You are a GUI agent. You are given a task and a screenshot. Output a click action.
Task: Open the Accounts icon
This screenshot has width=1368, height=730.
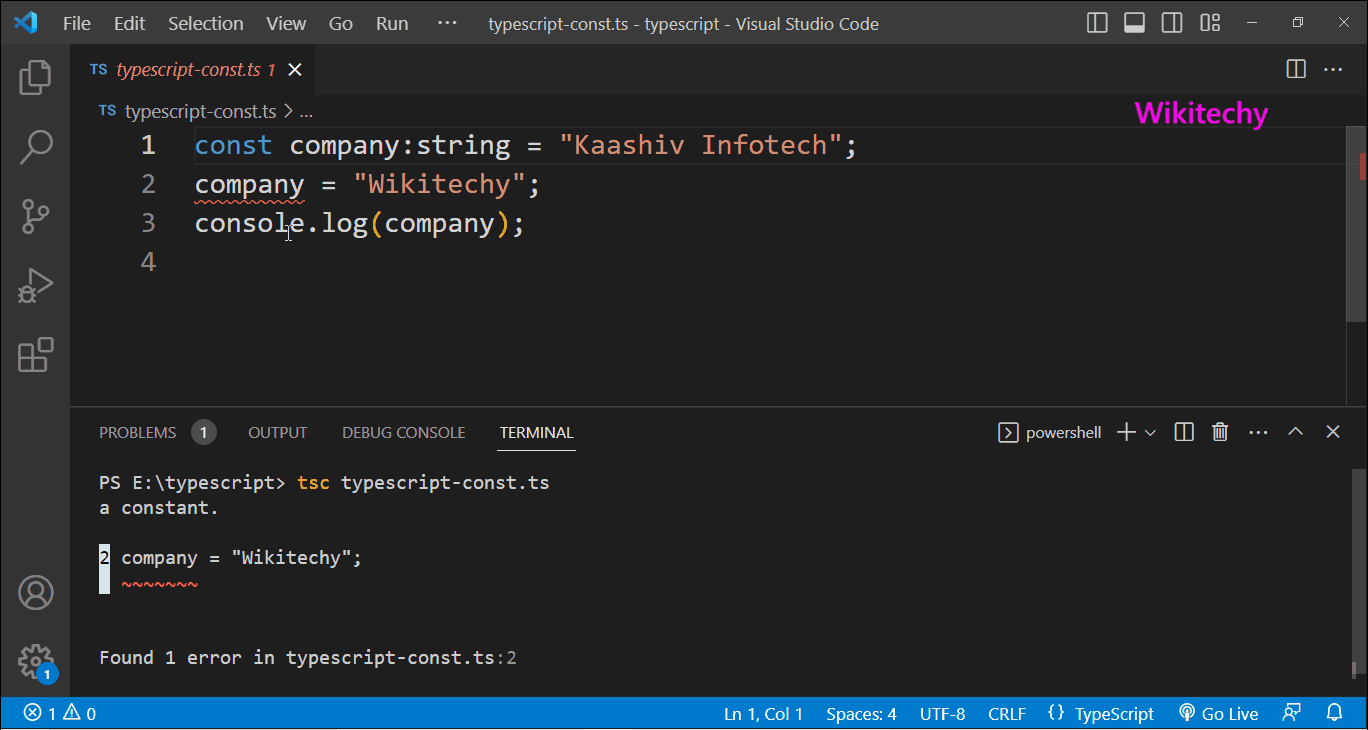click(35, 593)
